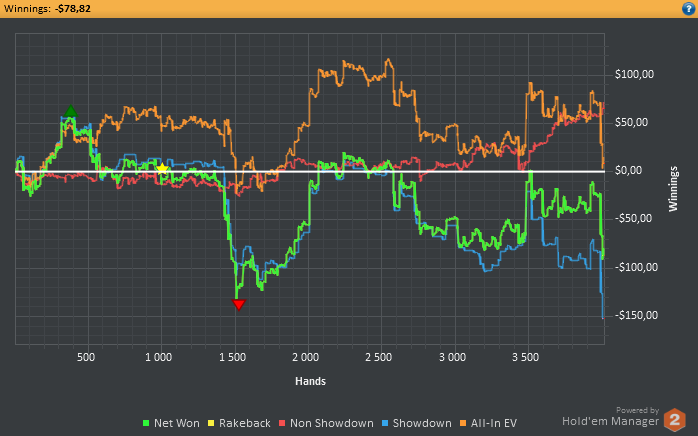Click the Winnings y-axis title
This screenshot has height=436, width=698.
[673, 189]
